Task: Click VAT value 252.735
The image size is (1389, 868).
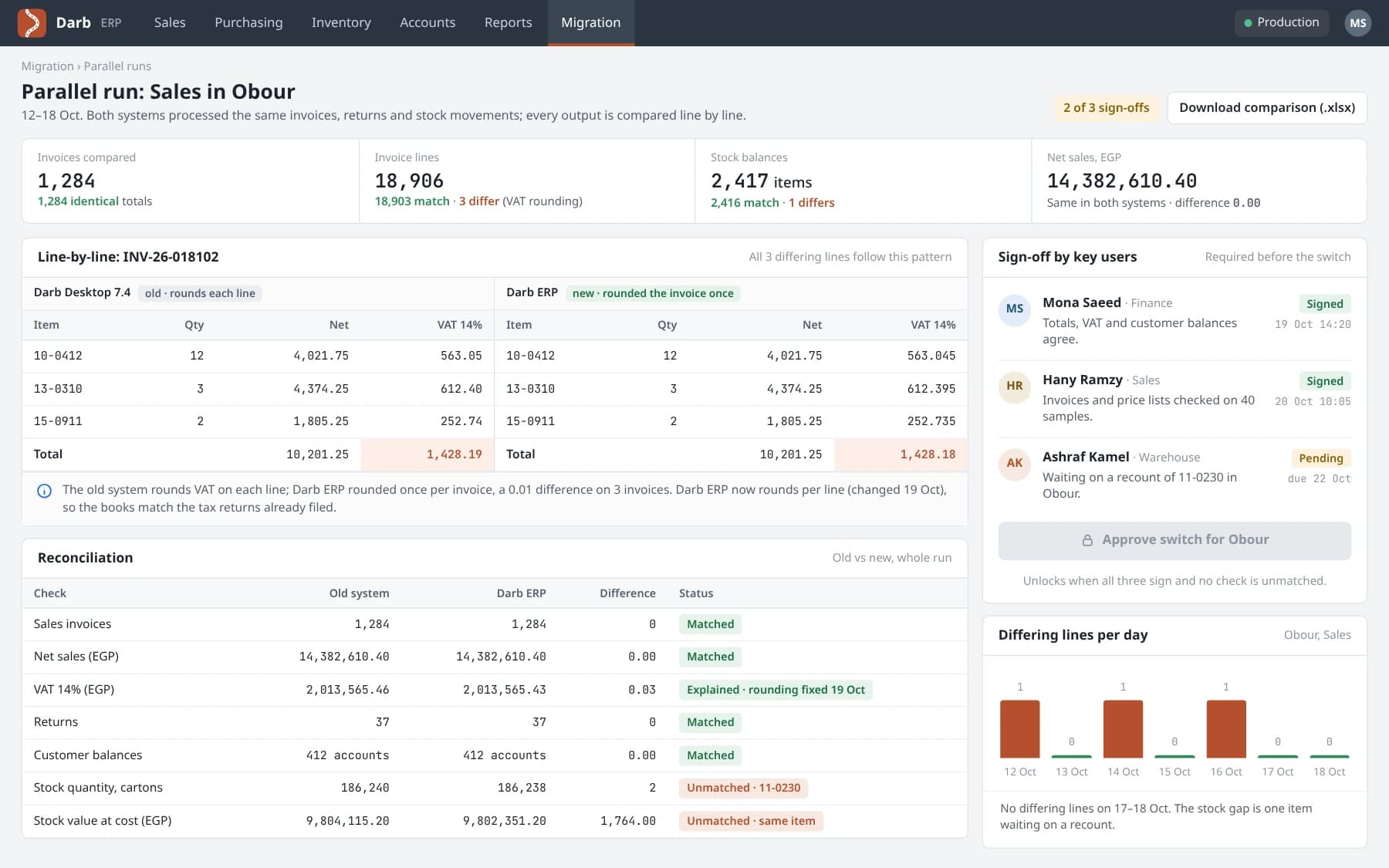Action: 931,421
